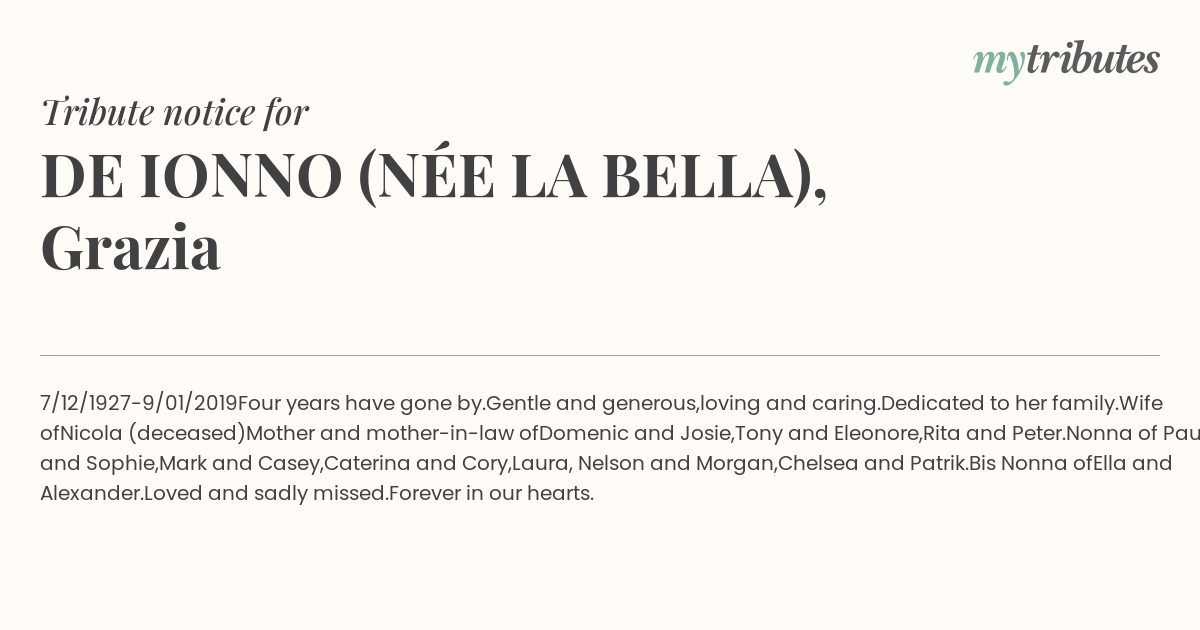The width and height of the screenshot is (1200, 630).
Task: Select the names "Domenic and Josie"
Action: pyautogui.click(x=634, y=433)
